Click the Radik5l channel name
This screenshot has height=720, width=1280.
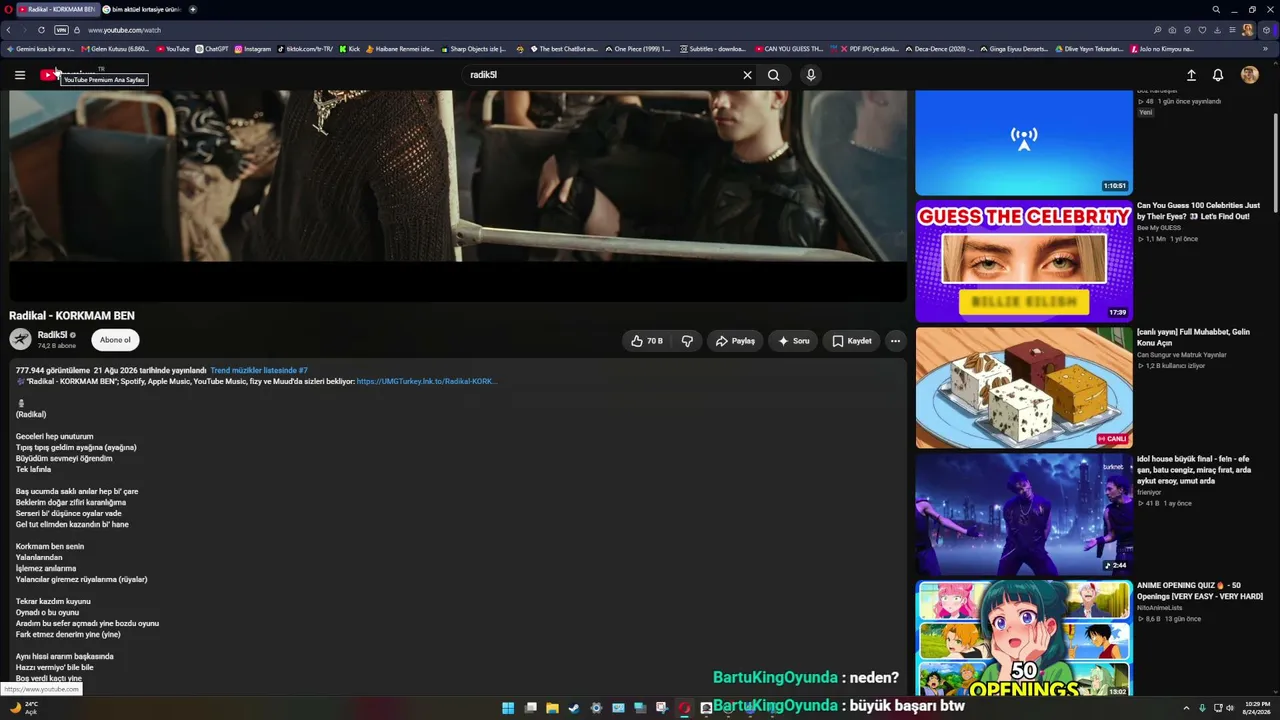(53, 335)
